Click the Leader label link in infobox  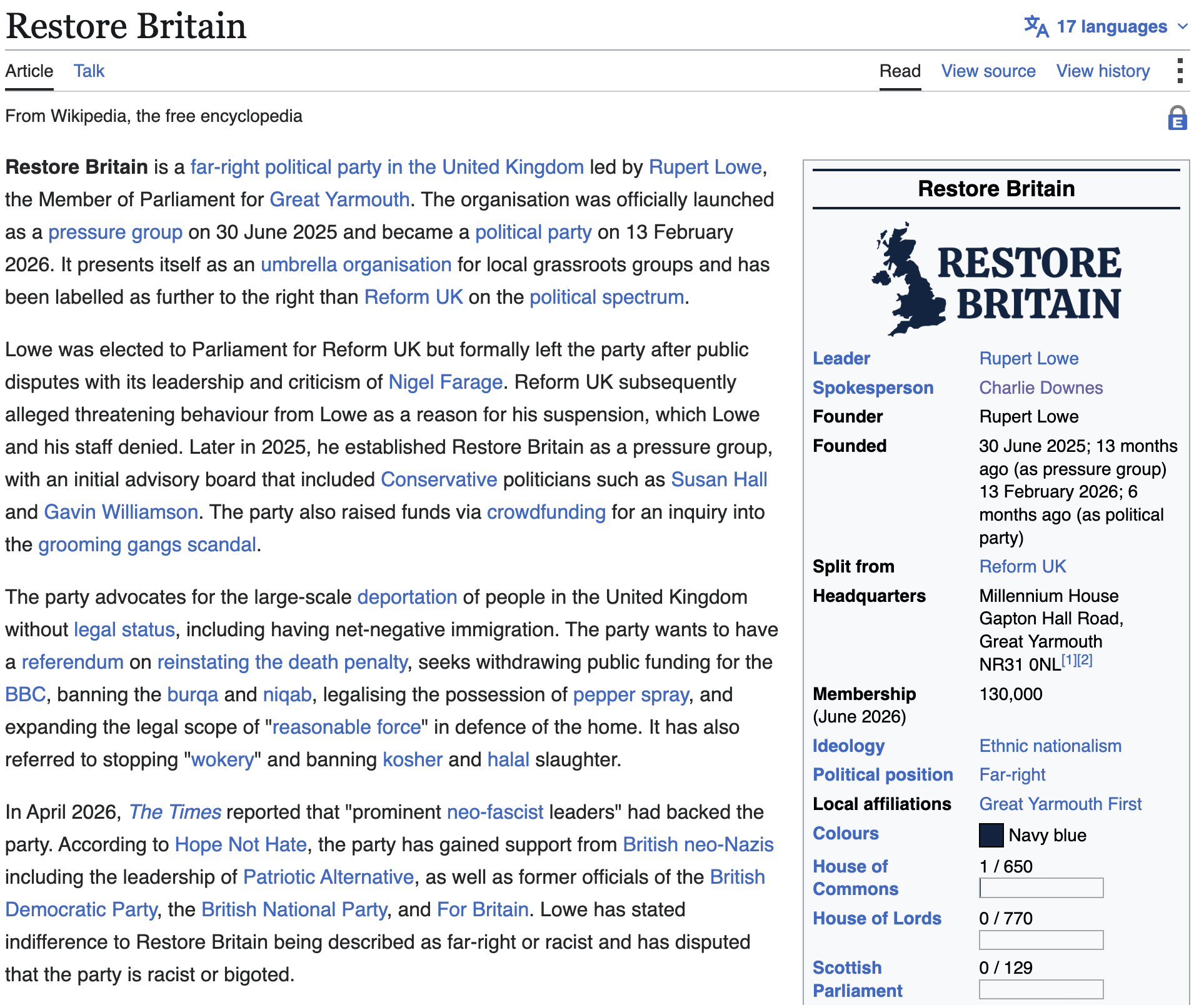(x=841, y=358)
